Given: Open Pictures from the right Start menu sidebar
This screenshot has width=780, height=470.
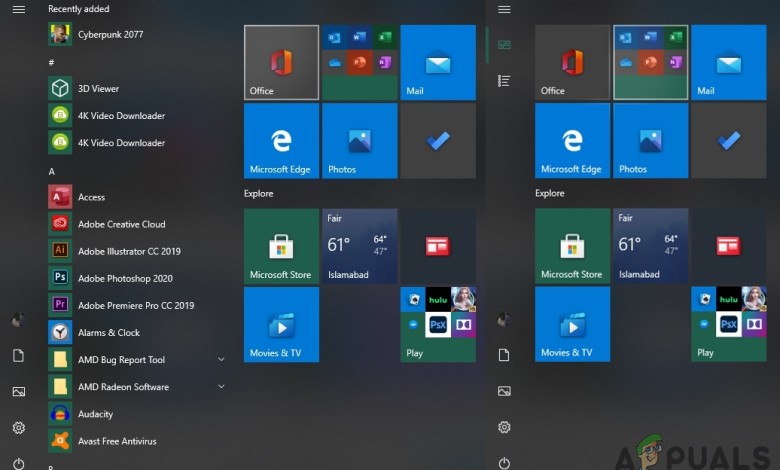Looking at the screenshot, I should click(x=504, y=391).
